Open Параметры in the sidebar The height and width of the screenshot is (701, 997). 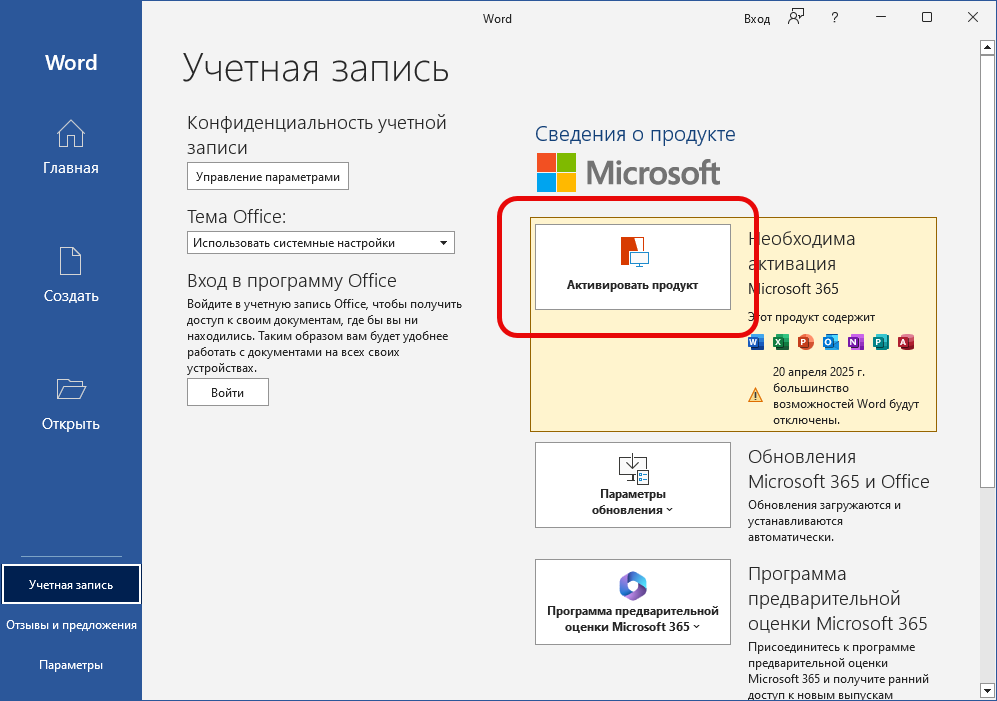(71, 665)
